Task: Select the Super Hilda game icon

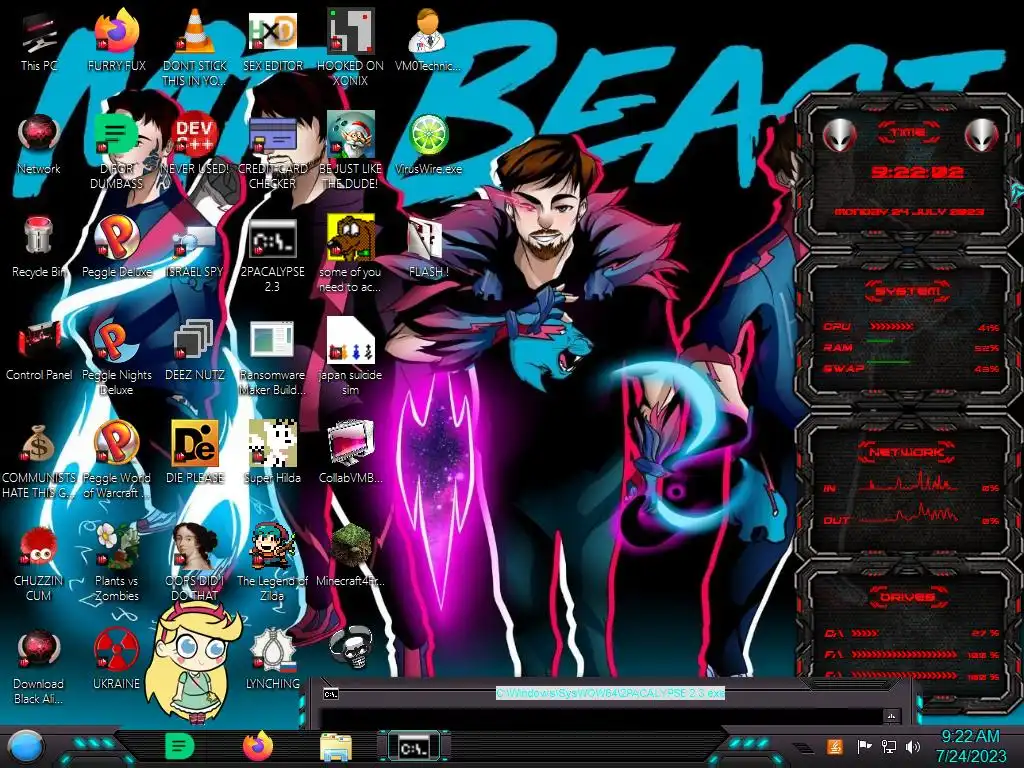Action: (272, 452)
